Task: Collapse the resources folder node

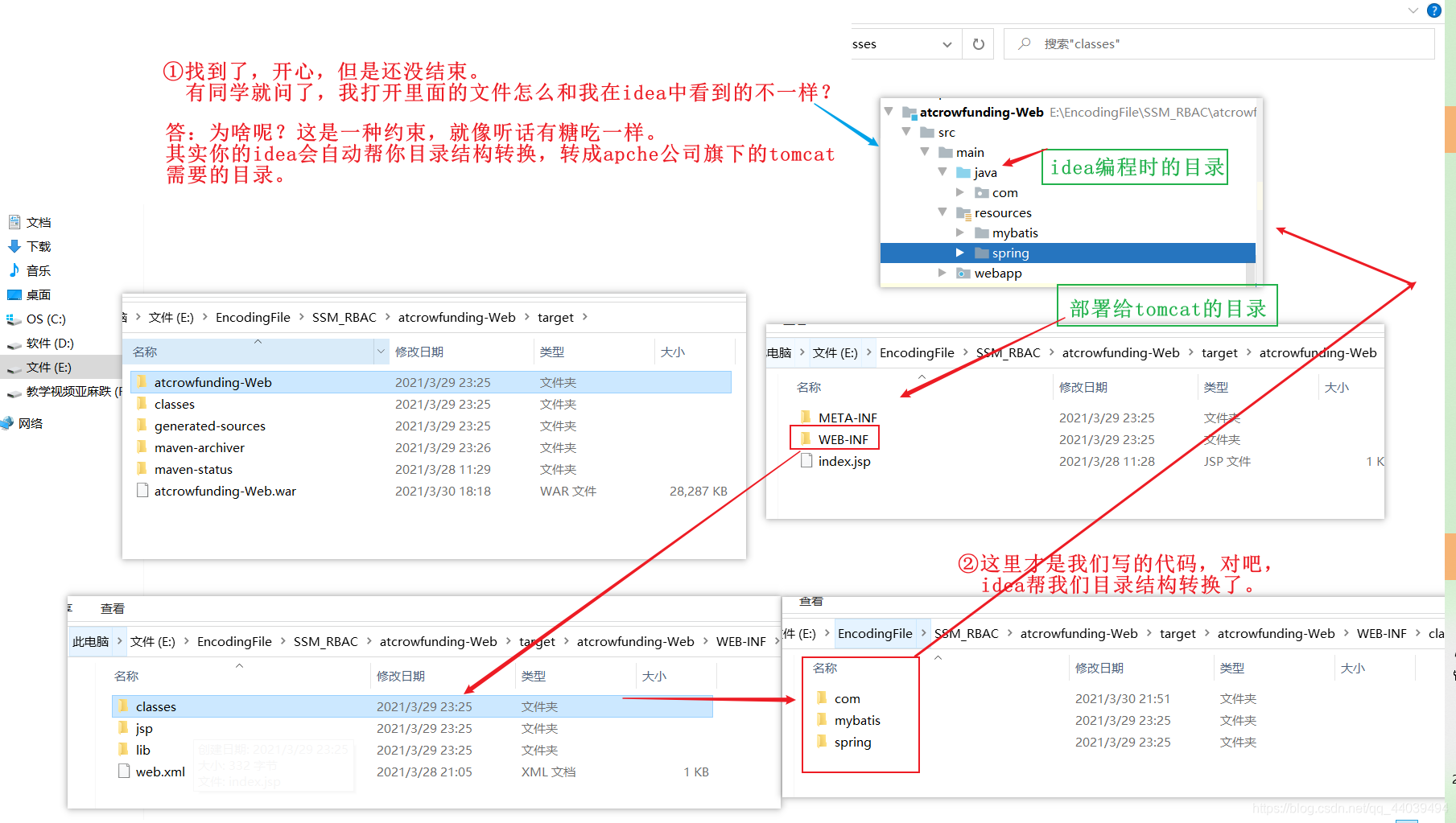Action: 942,212
